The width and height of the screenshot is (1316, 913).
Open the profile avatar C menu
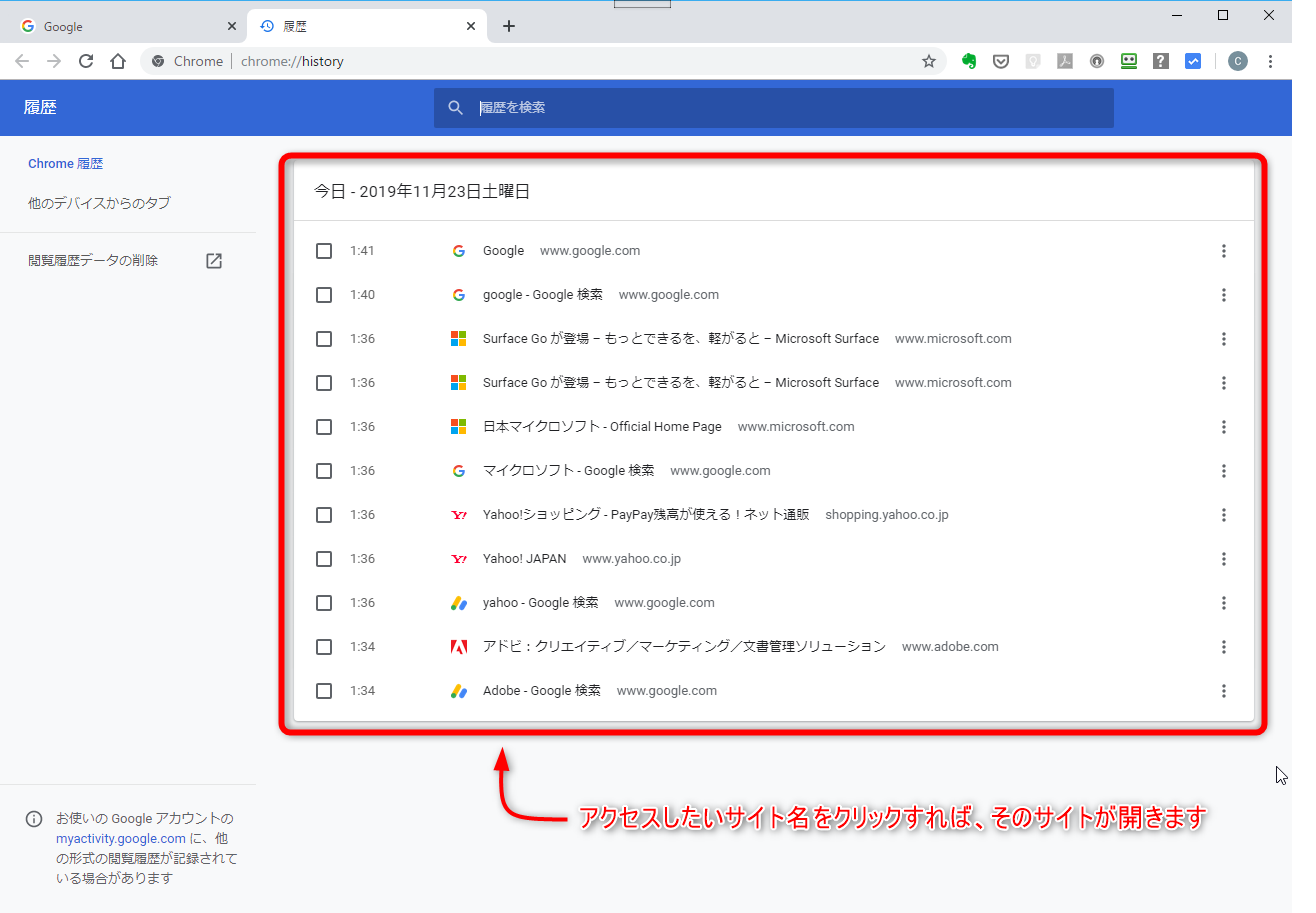(x=1238, y=61)
